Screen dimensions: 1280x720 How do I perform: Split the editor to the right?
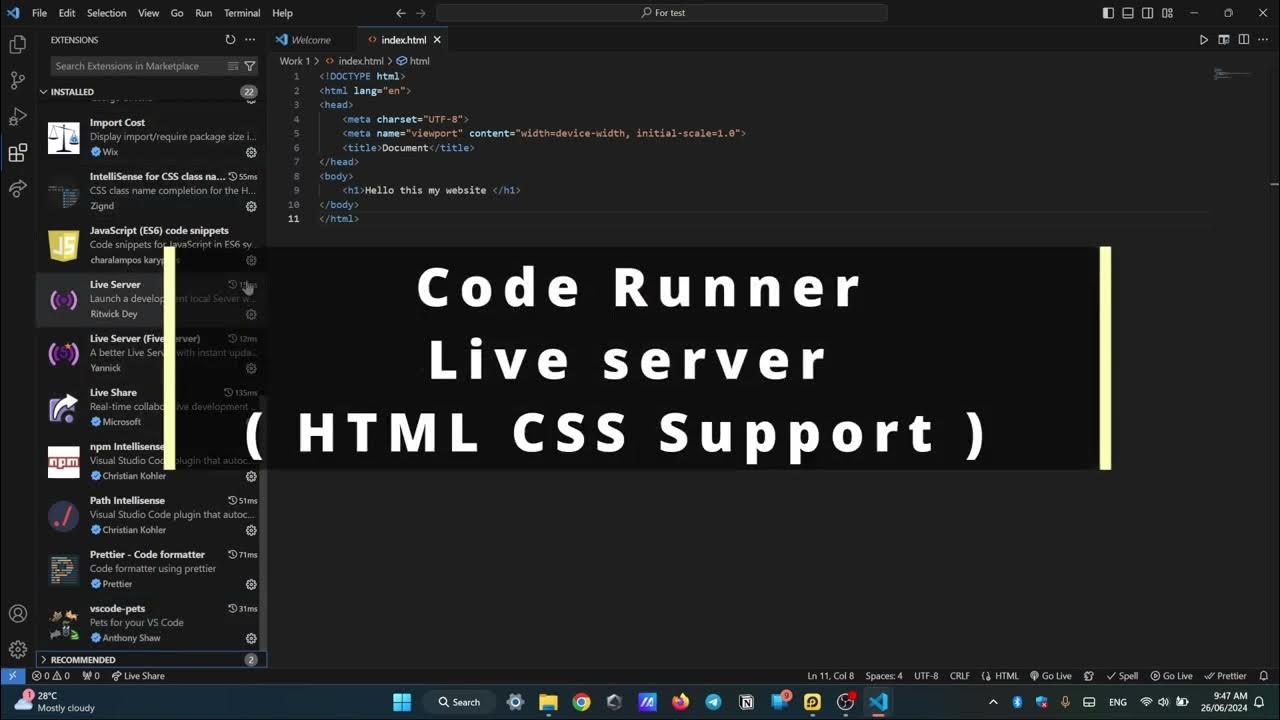[x=1243, y=40]
